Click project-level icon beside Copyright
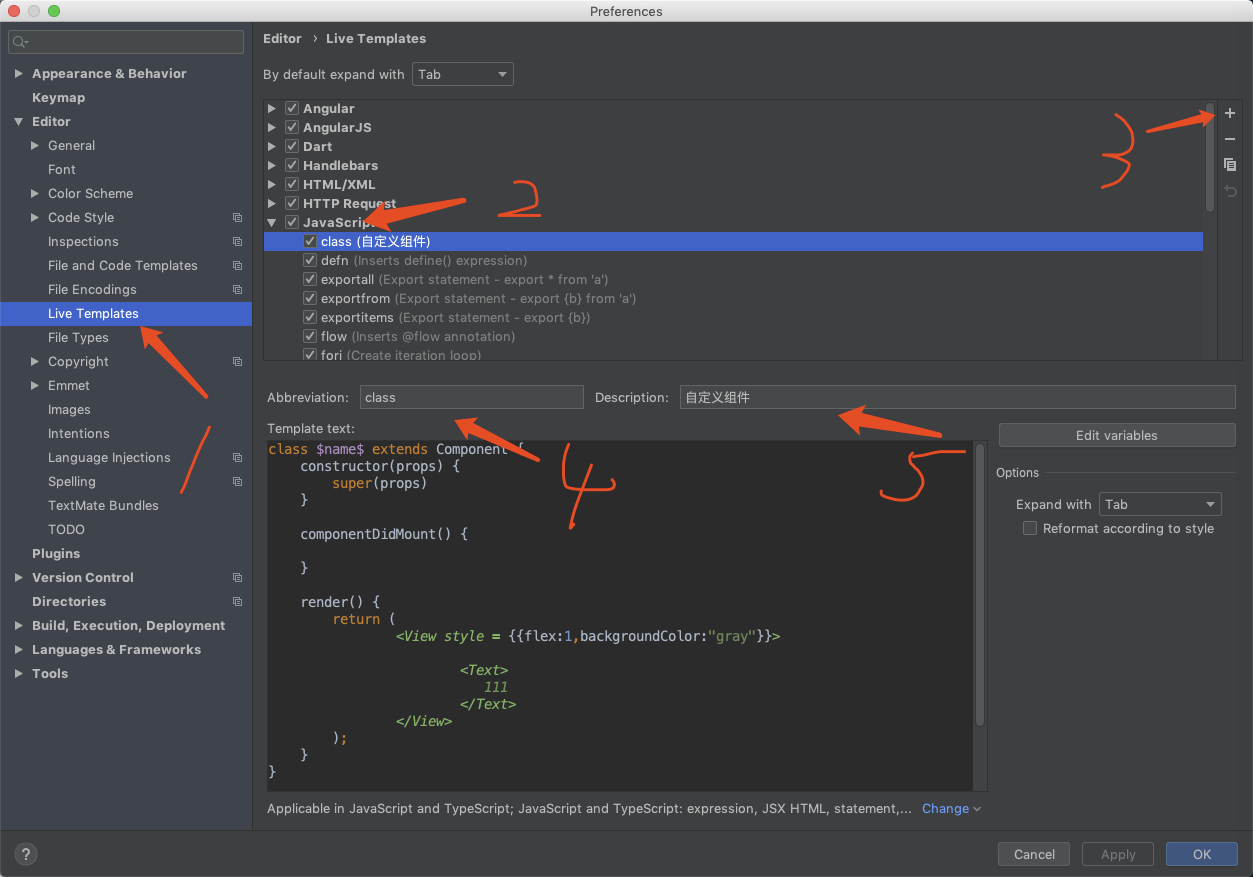The width and height of the screenshot is (1253, 877). (237, 361)
